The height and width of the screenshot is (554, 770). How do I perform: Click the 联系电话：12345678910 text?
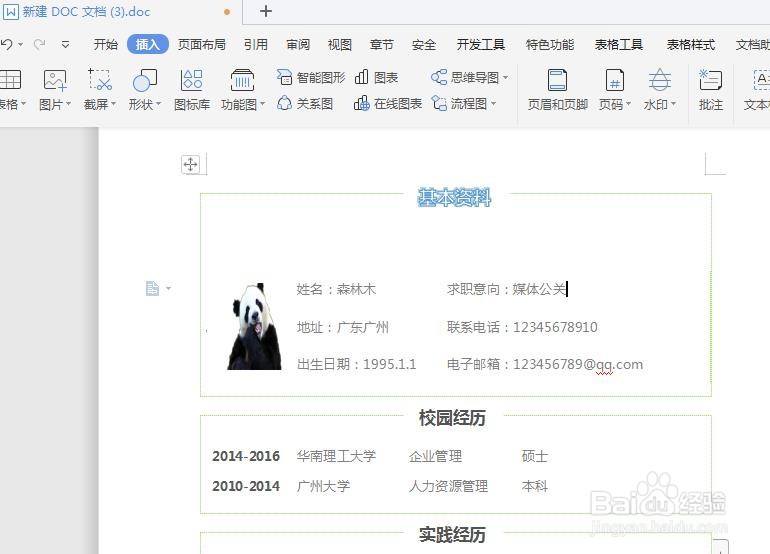point(522,327)
